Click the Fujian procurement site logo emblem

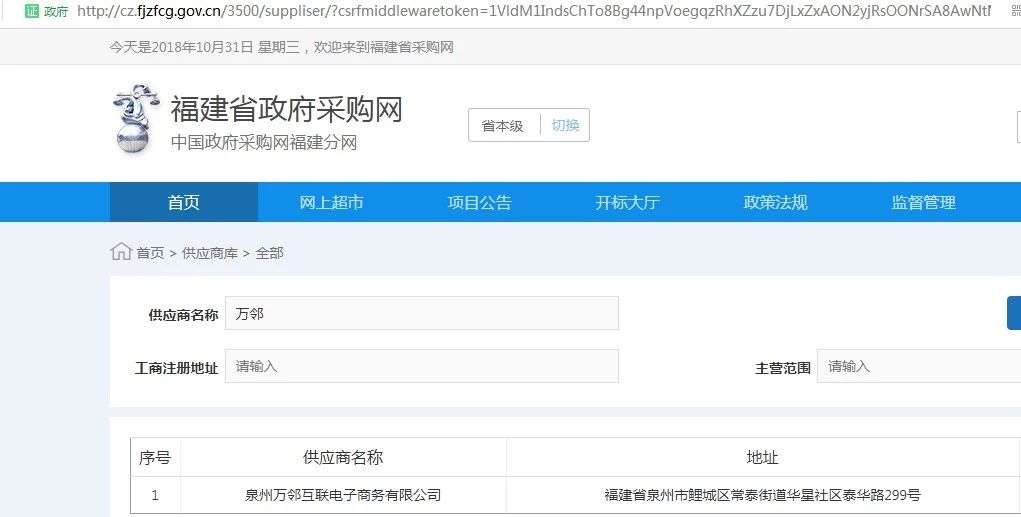tap(136, 119)
